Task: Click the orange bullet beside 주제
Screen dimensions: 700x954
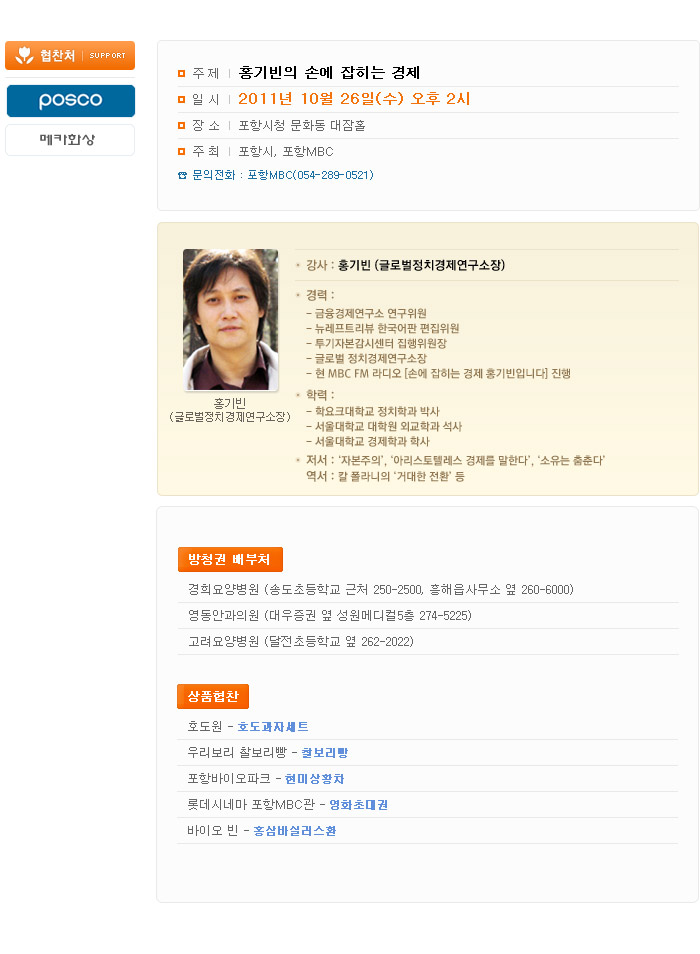Action: coord(181,73)
